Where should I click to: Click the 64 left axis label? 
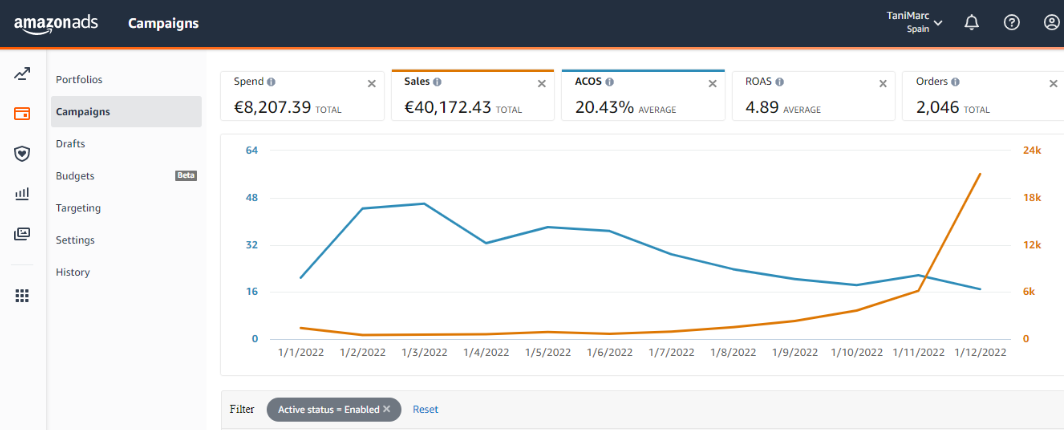tap(251, 151)
